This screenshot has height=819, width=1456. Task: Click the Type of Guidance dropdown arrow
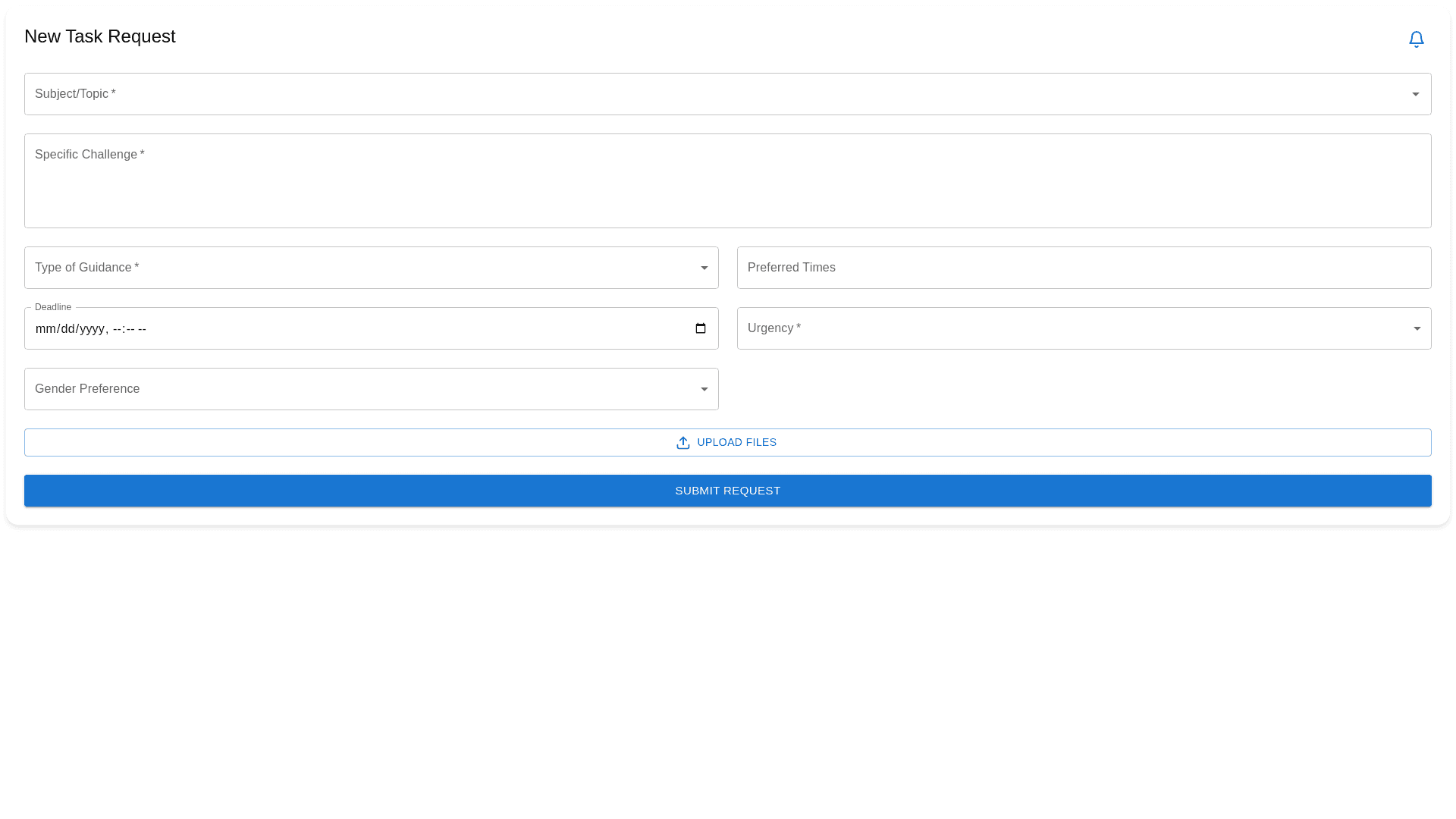tap(703, 268)
